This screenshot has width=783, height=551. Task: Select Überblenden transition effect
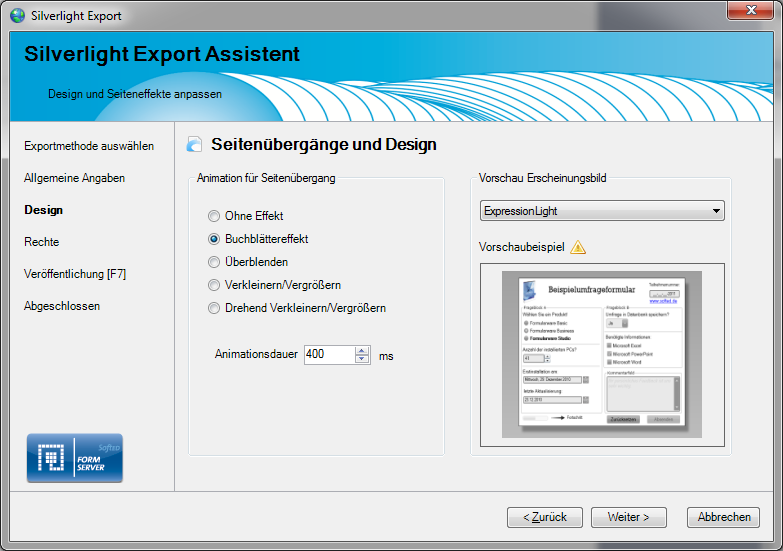(x=214, y=262)
